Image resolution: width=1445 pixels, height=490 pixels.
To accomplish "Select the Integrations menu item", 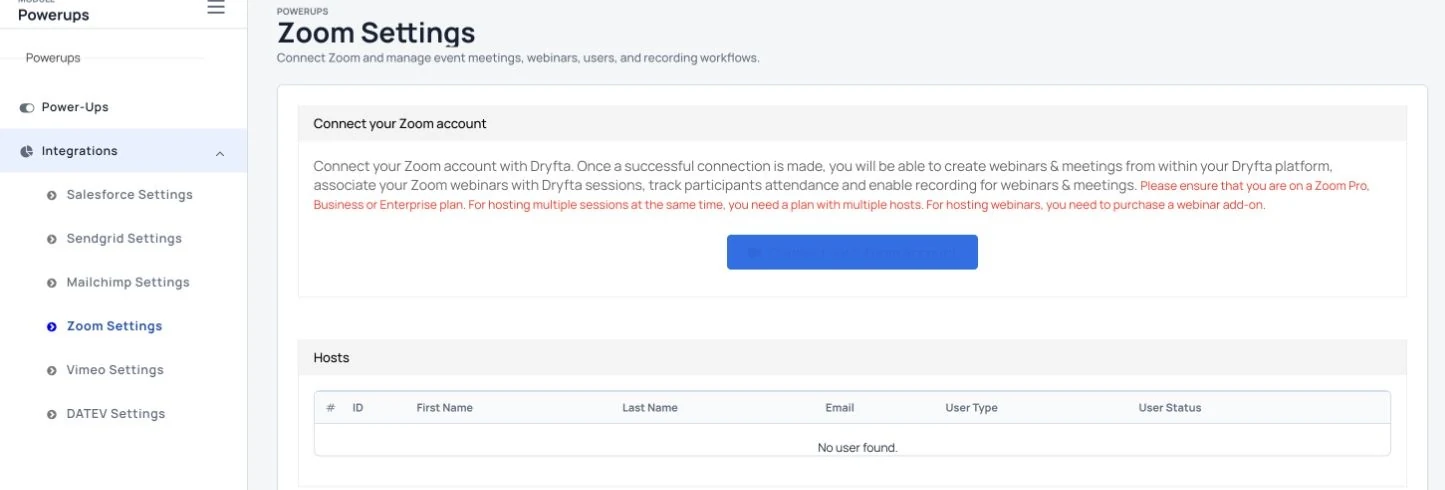I will point(123,151).
